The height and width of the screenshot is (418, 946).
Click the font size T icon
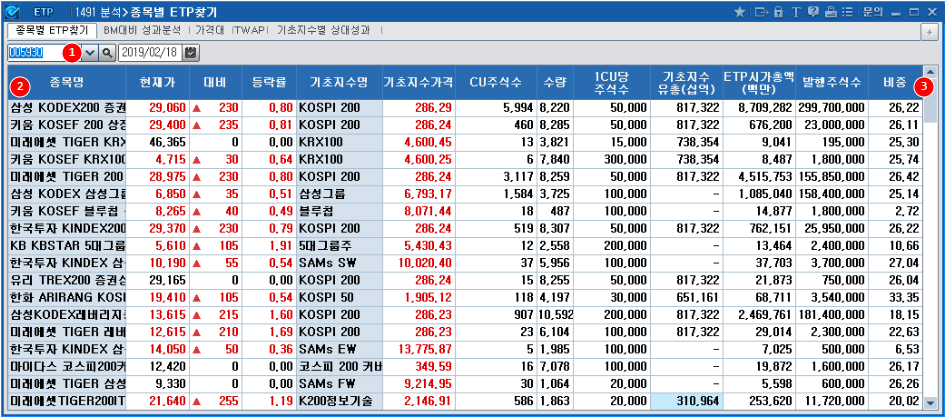click(795, 12)
